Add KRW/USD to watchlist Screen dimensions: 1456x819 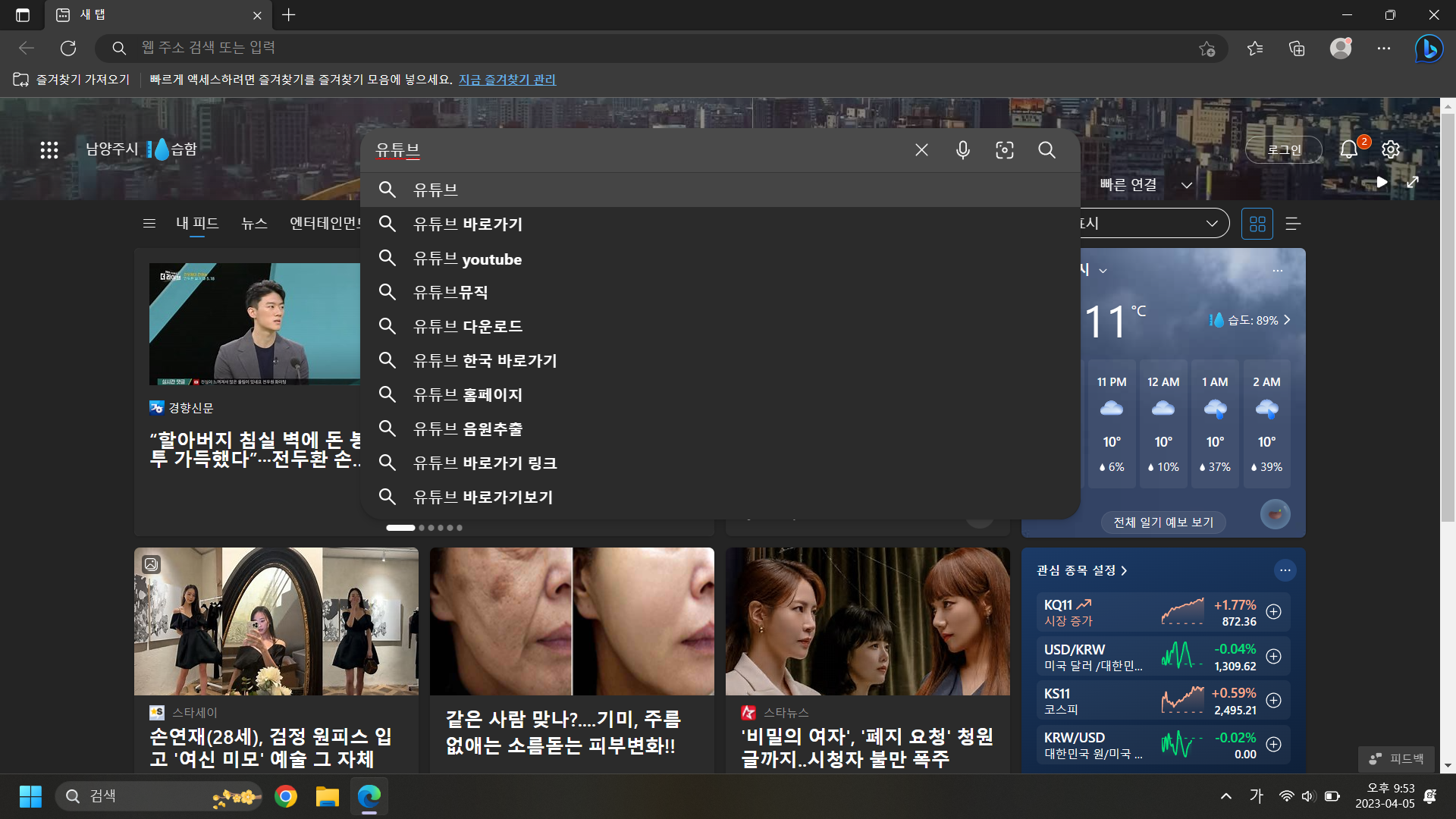pyautogui.click(x=1274, y=745)
